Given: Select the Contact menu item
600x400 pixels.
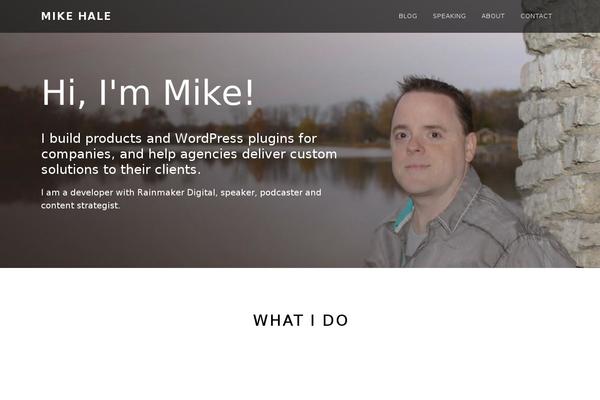Looking at the screenshot, I should coord(536,16).
